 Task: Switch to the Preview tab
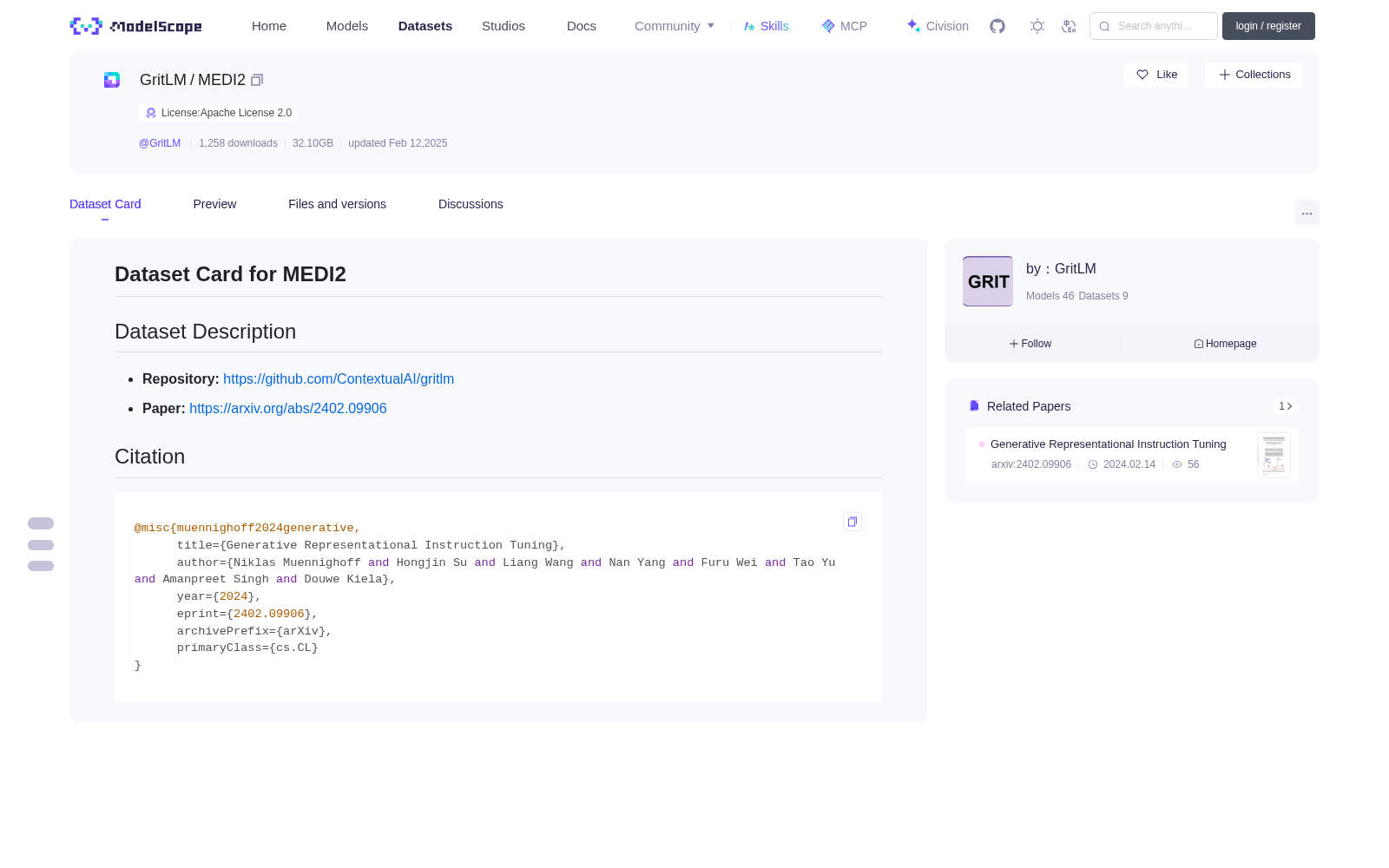(214, 204)
